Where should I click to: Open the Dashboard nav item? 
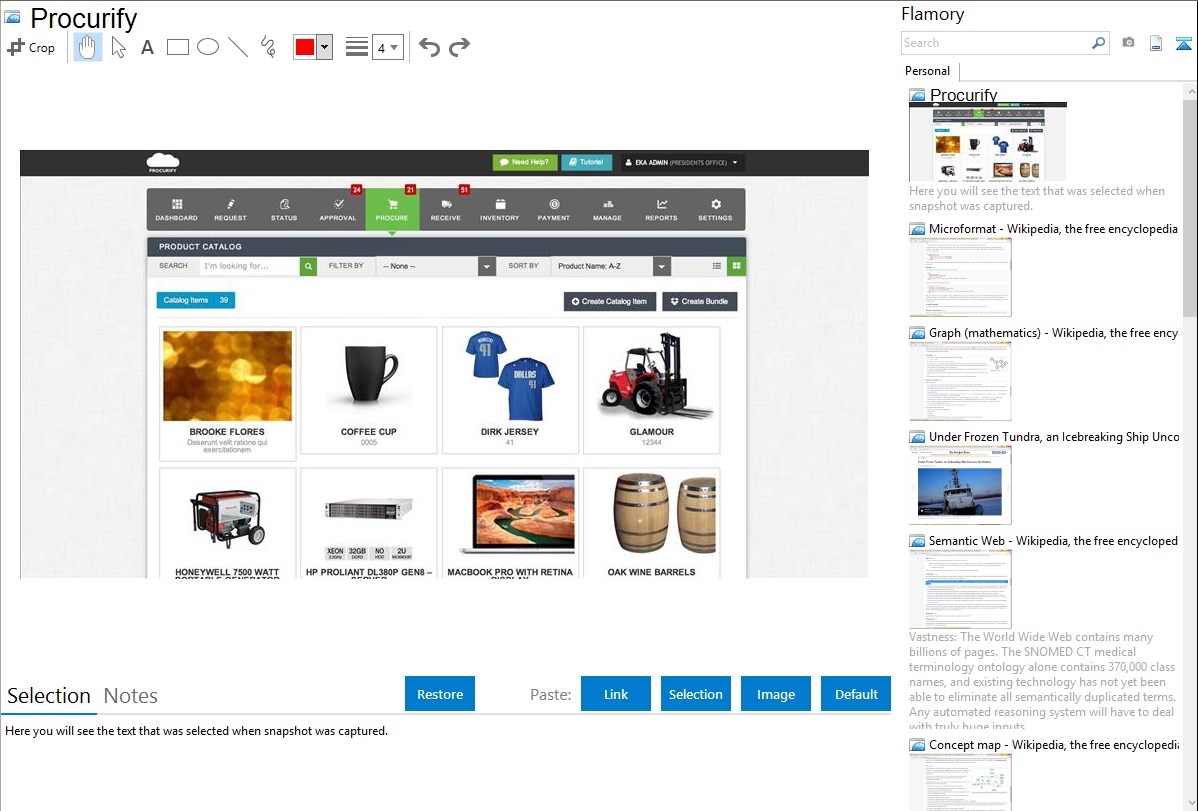176,209
